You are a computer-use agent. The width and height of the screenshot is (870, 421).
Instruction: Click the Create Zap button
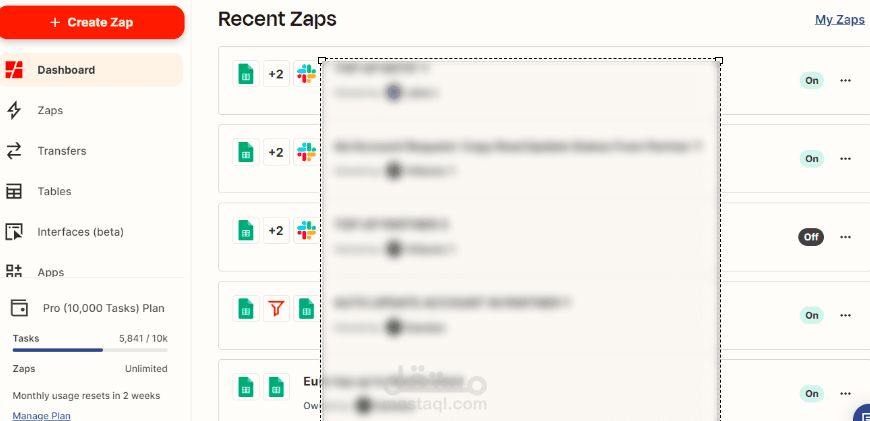tap(92, 23)
